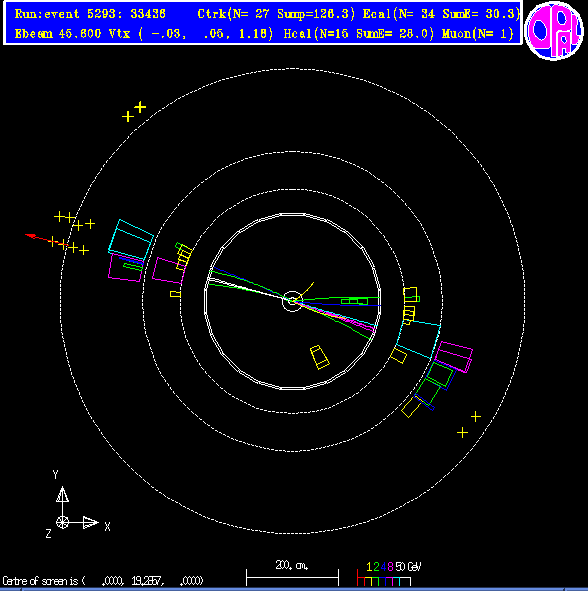Click the central vertex detector circle
The width and height of the screenshot is (588, 591).
click(292, 301)
